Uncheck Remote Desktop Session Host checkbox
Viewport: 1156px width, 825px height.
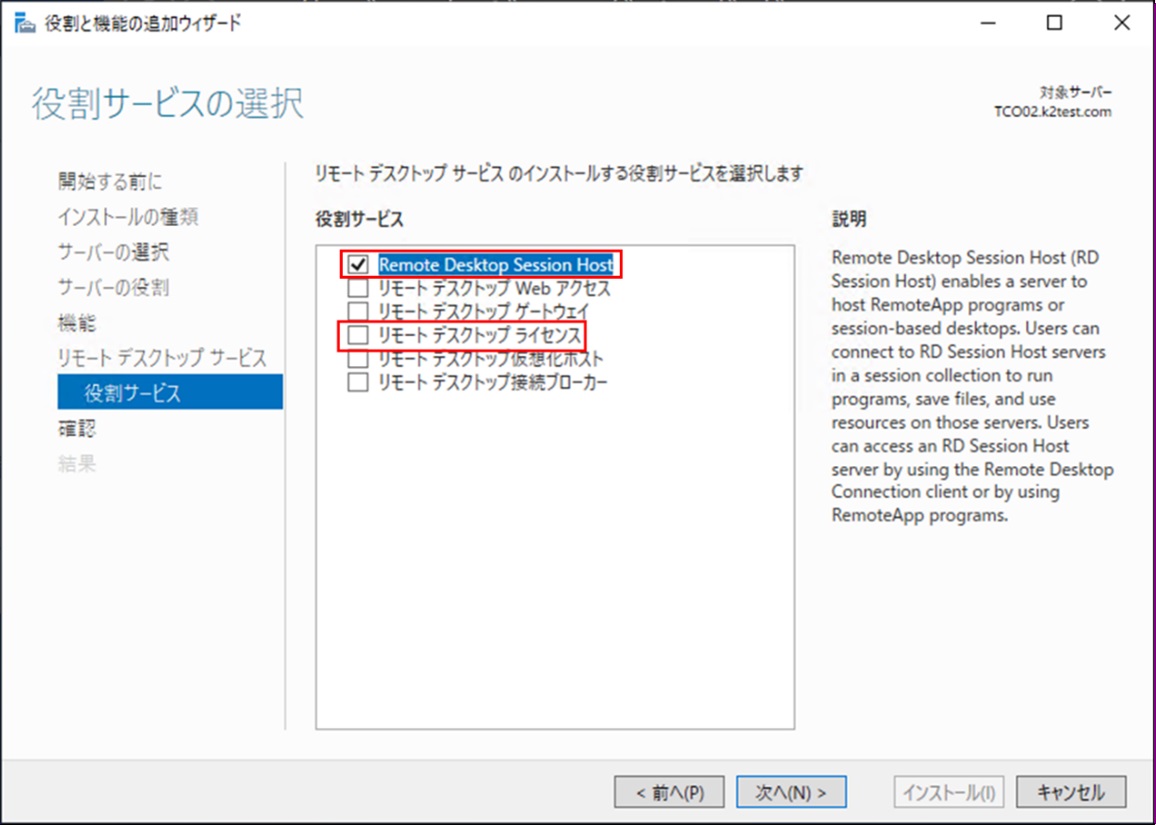[x=358, y=265]
